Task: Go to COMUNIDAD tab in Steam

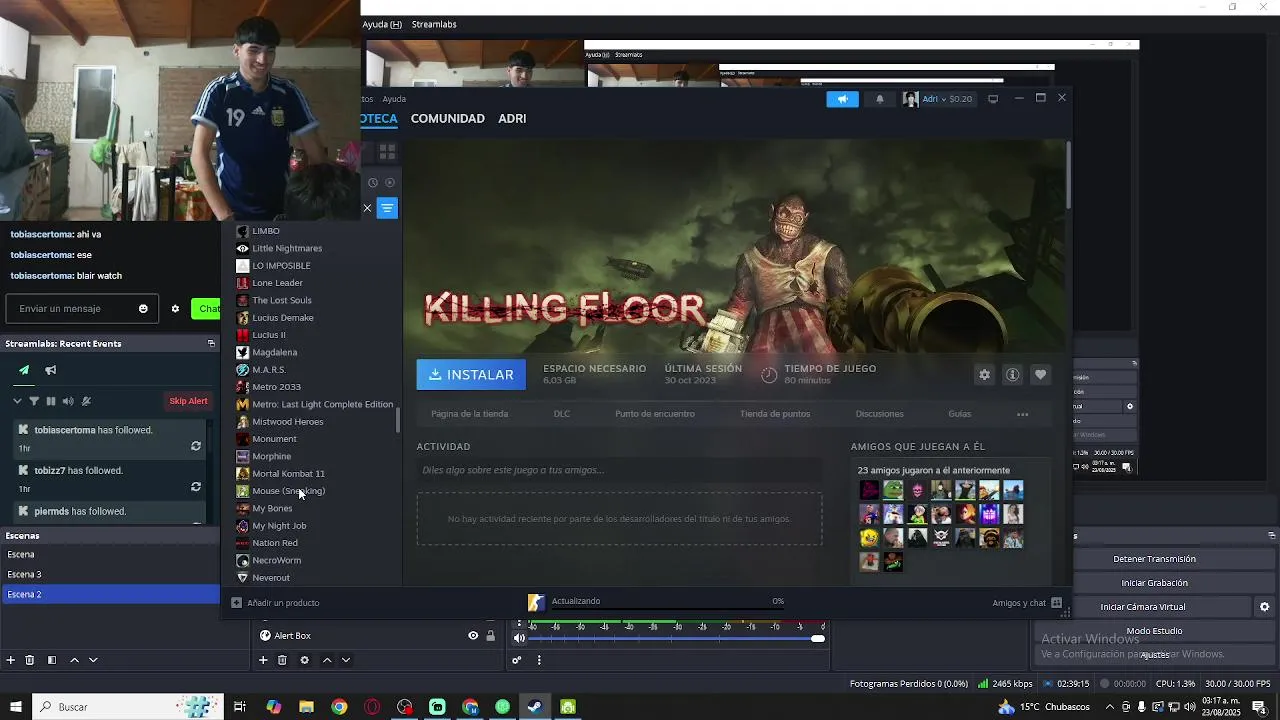Action: click(447, 118)
